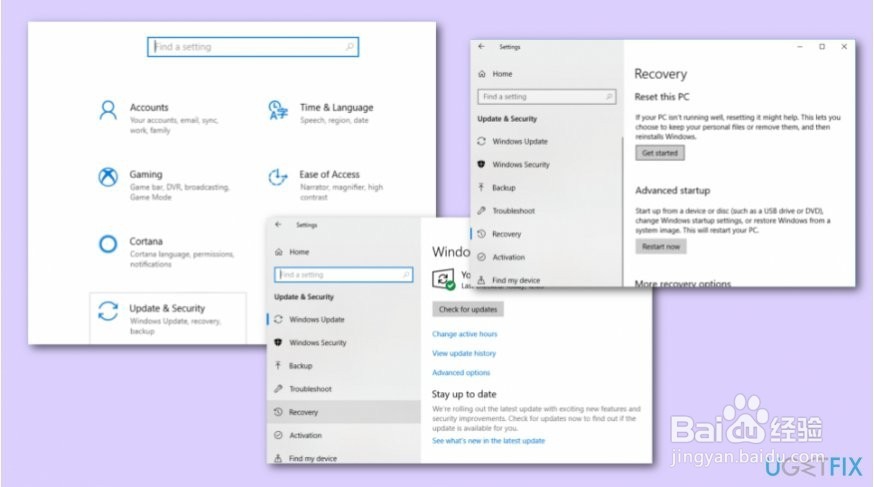Minimize the Recovery settings window
This screenshot has width=874, height=487.
coord(800,47)
